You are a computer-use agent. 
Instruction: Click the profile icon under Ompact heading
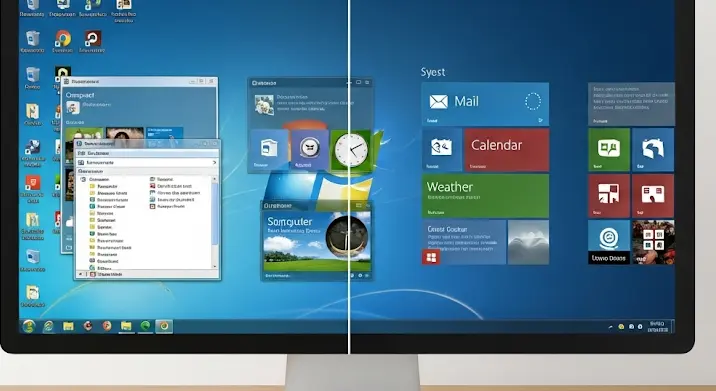tap(73, 107)
